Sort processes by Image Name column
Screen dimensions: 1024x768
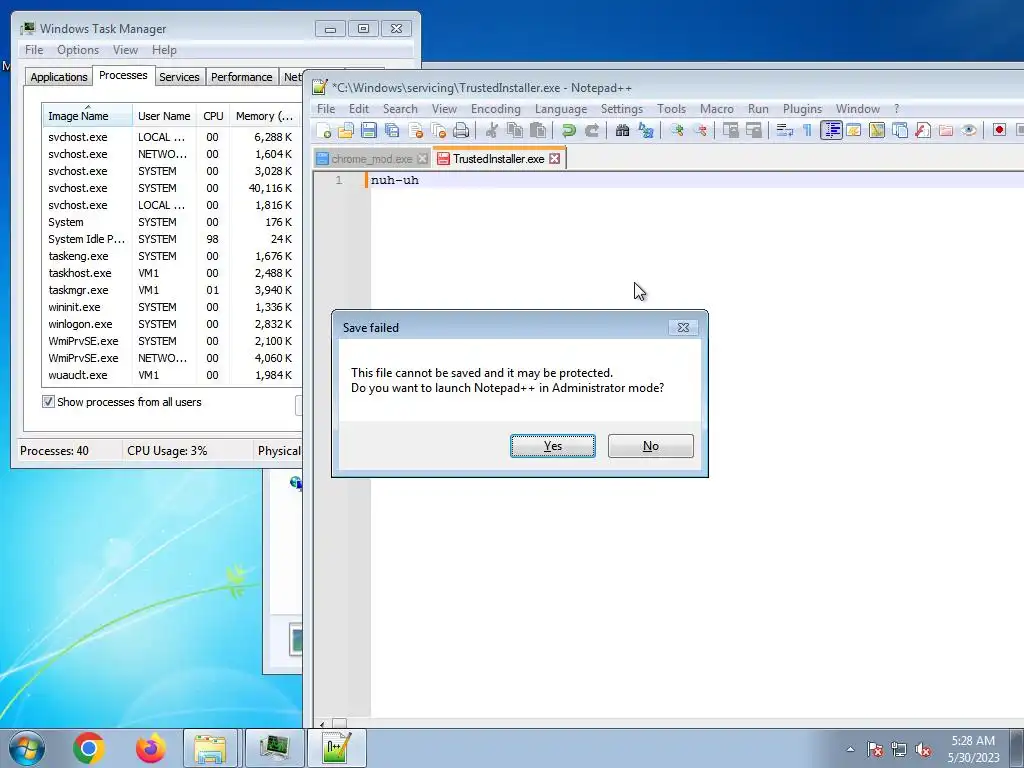(x=88, y=115)
